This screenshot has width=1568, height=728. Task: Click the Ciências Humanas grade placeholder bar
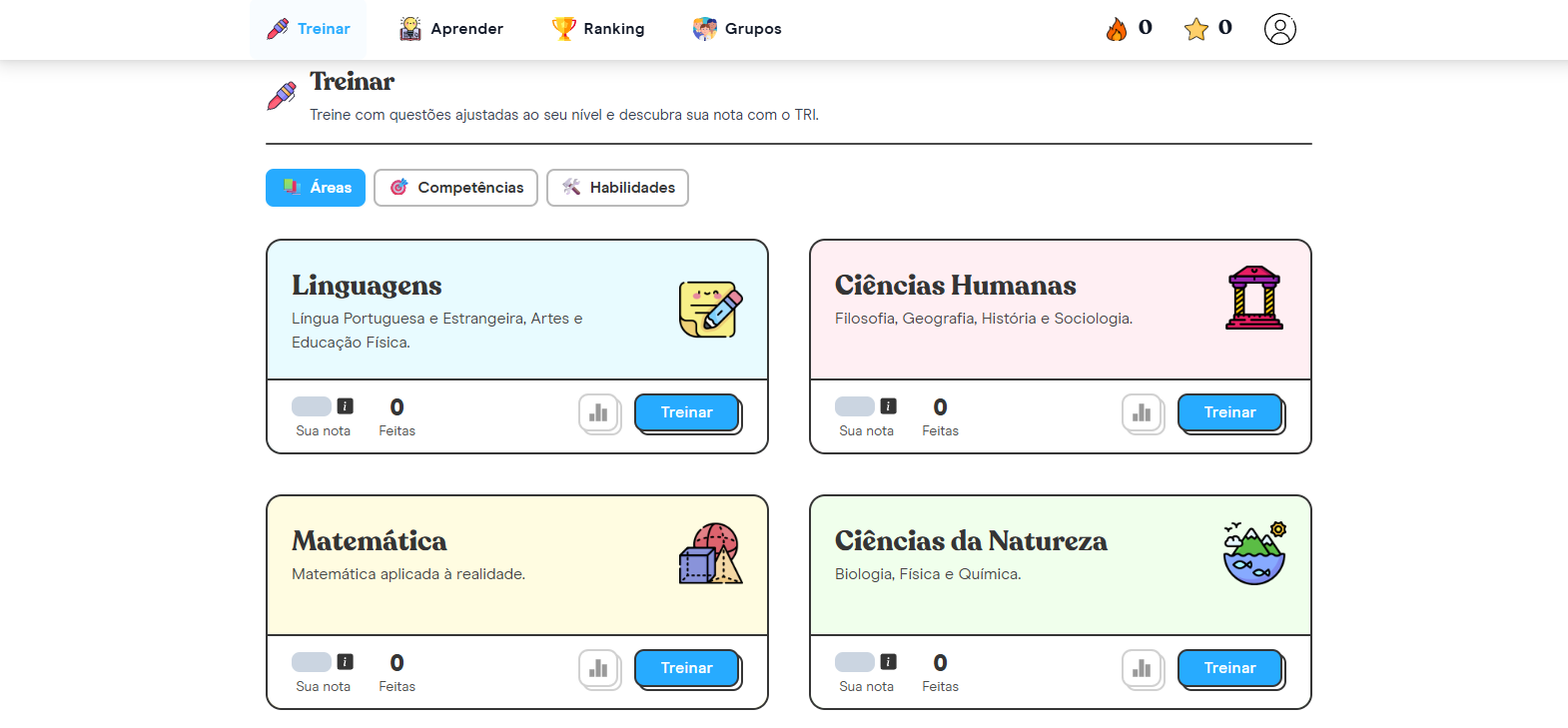(855, 406)
